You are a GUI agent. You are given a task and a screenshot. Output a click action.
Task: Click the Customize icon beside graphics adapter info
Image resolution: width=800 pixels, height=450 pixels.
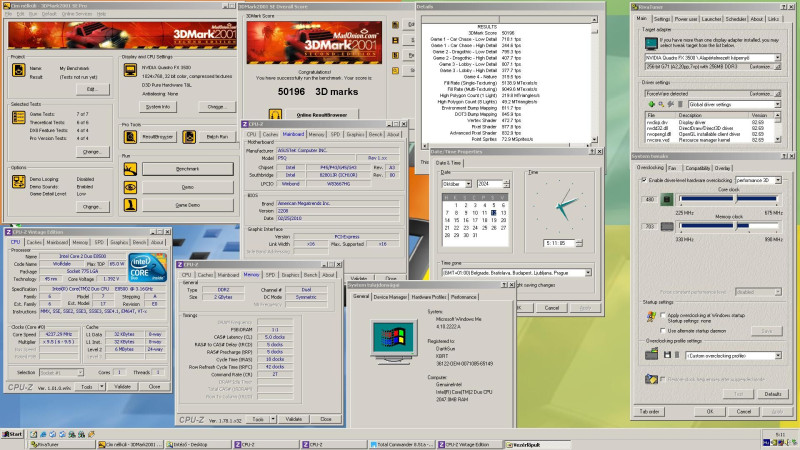click(x=778, y=67)
